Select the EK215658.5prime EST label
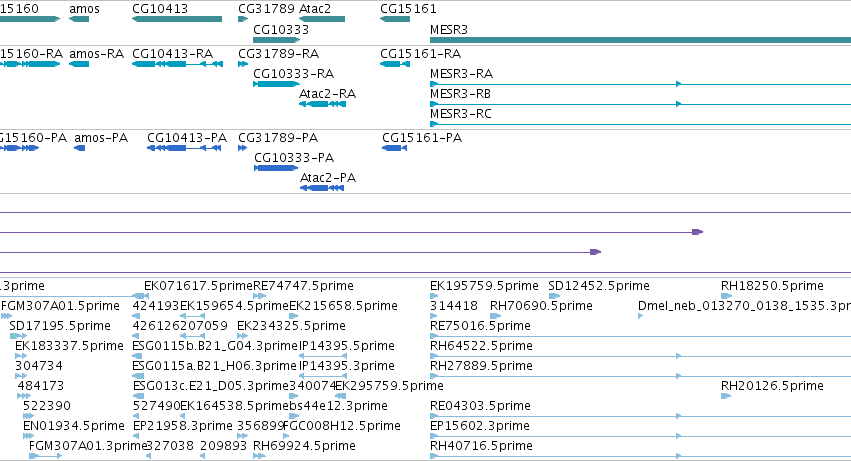Image resolution: width=851 pixels, height=461 pixels. [343, 306]
